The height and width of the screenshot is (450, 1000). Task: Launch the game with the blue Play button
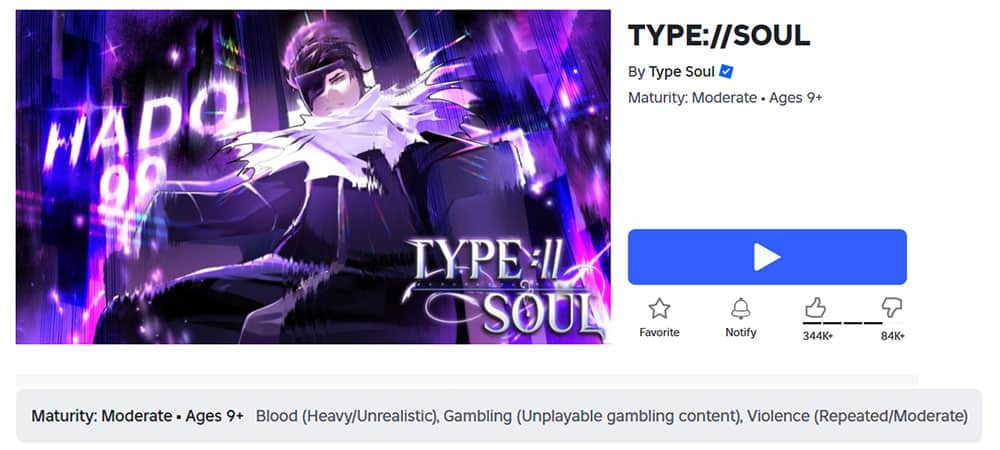point(767,257)
